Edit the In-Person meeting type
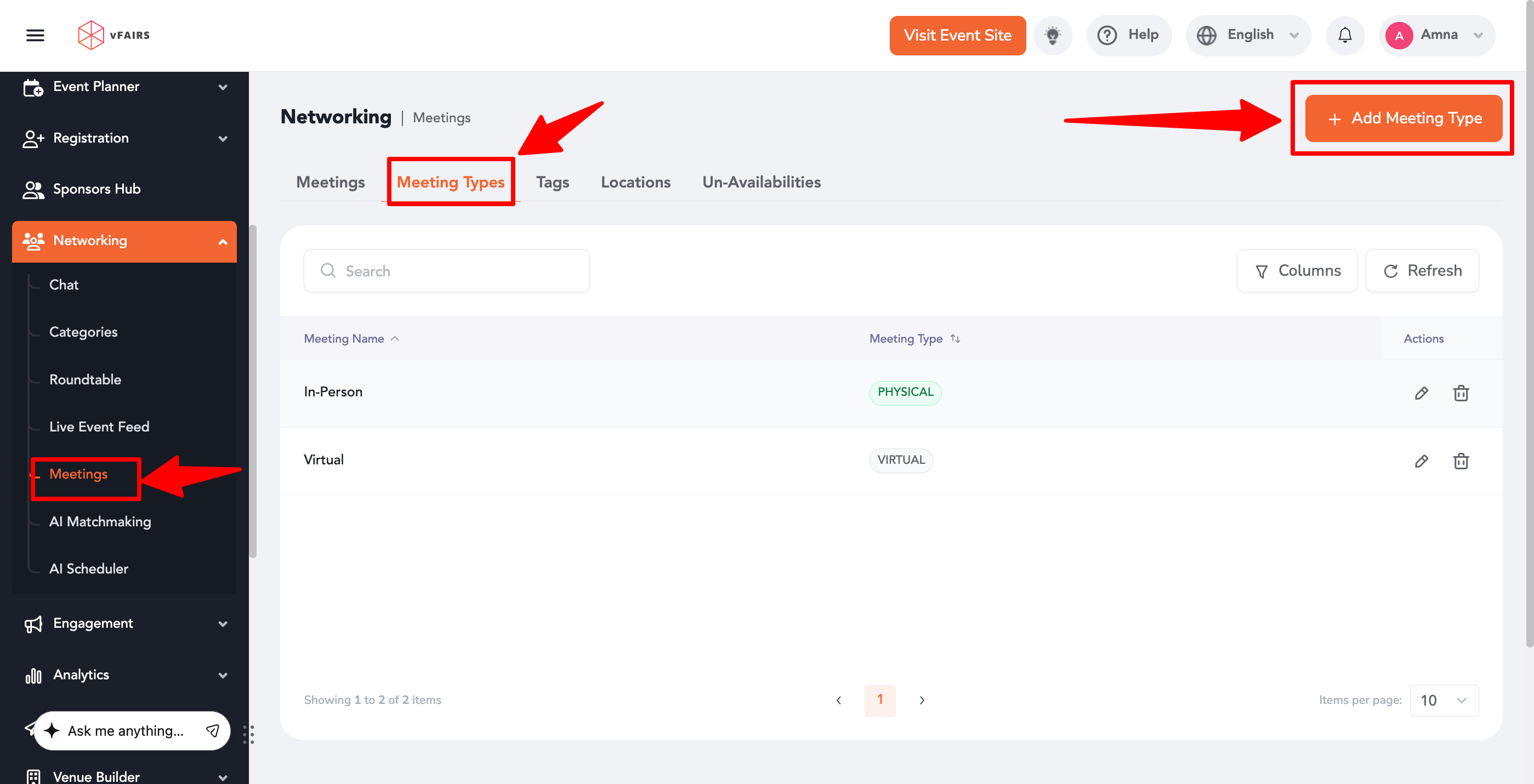1534x784 pixels. click(x=1421, y=393)
